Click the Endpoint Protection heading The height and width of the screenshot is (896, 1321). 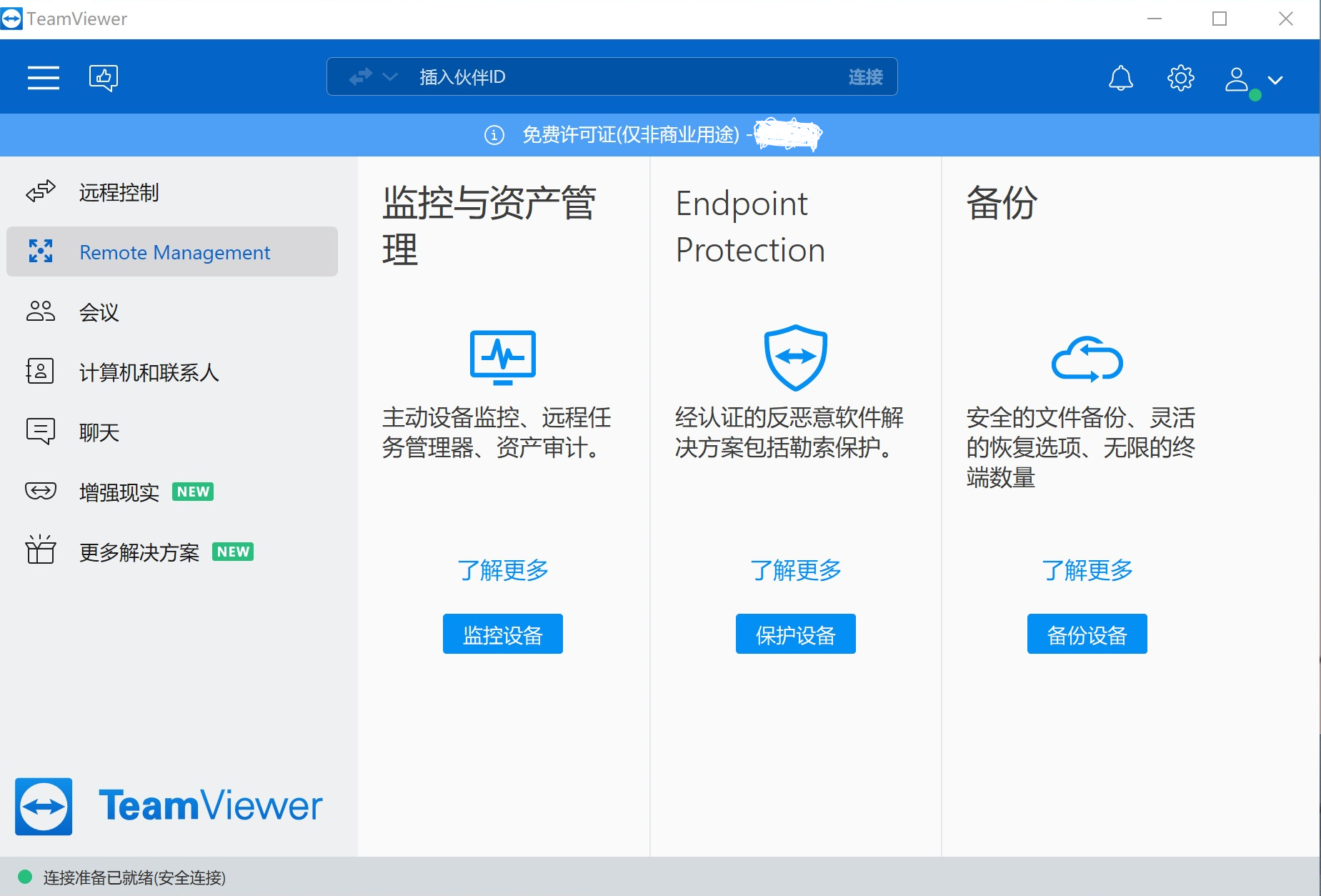pos(750,227)
